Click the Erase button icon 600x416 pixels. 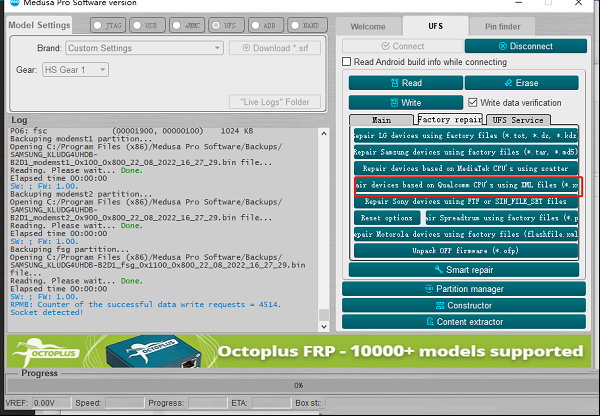point(508,83)
